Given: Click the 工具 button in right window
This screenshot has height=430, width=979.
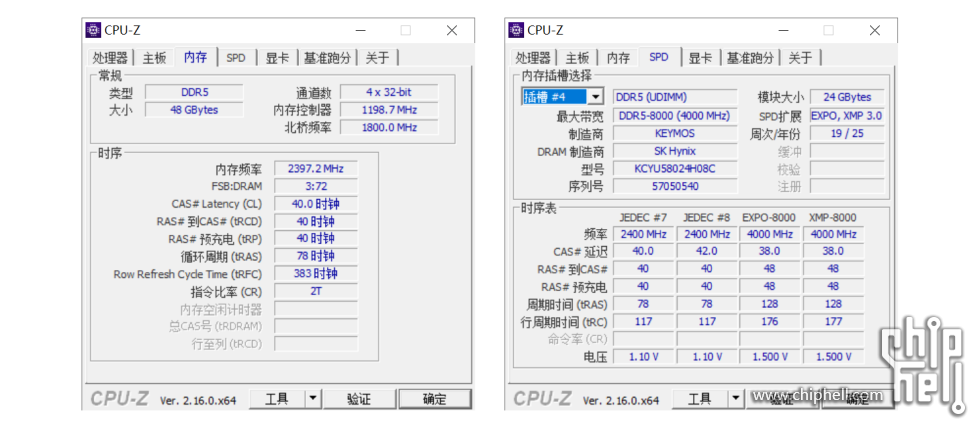Looking at the screenshot, I should point(699,399).
